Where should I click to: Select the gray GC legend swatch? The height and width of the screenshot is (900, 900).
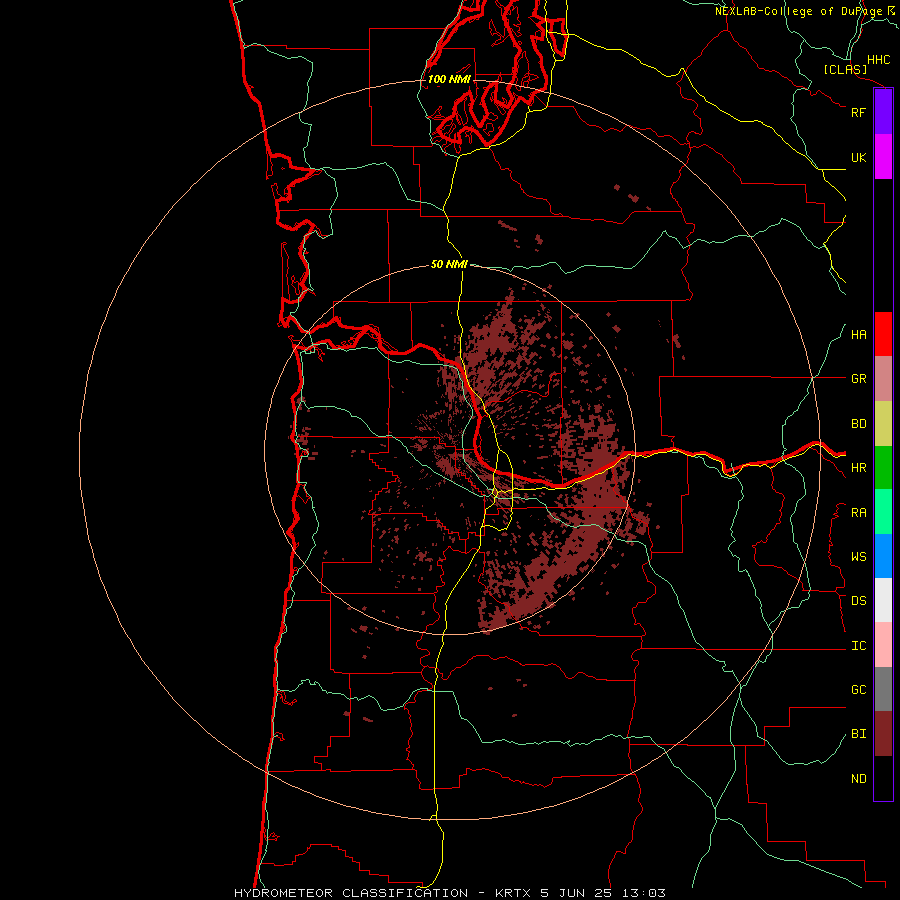[x=883, y=689]
